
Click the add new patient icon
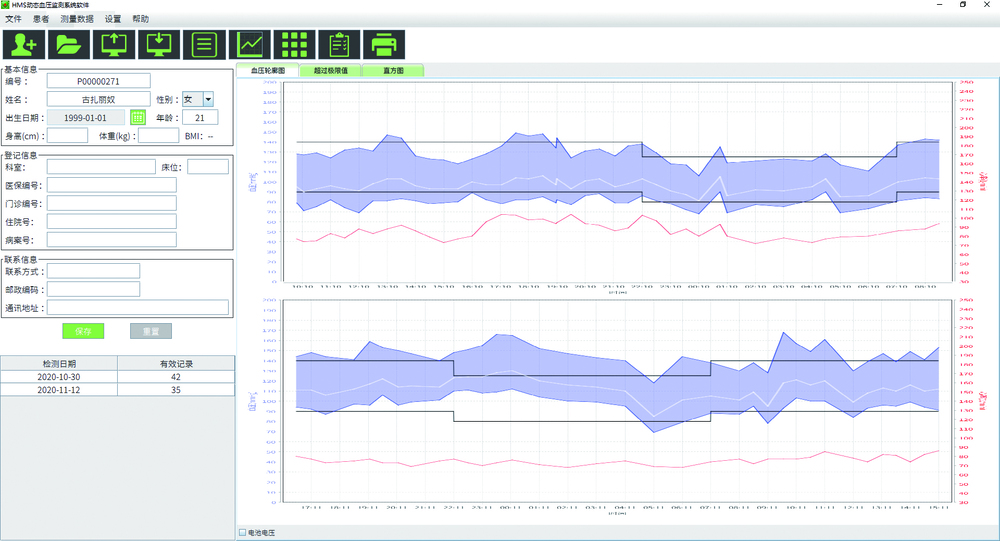click(24, 45)
